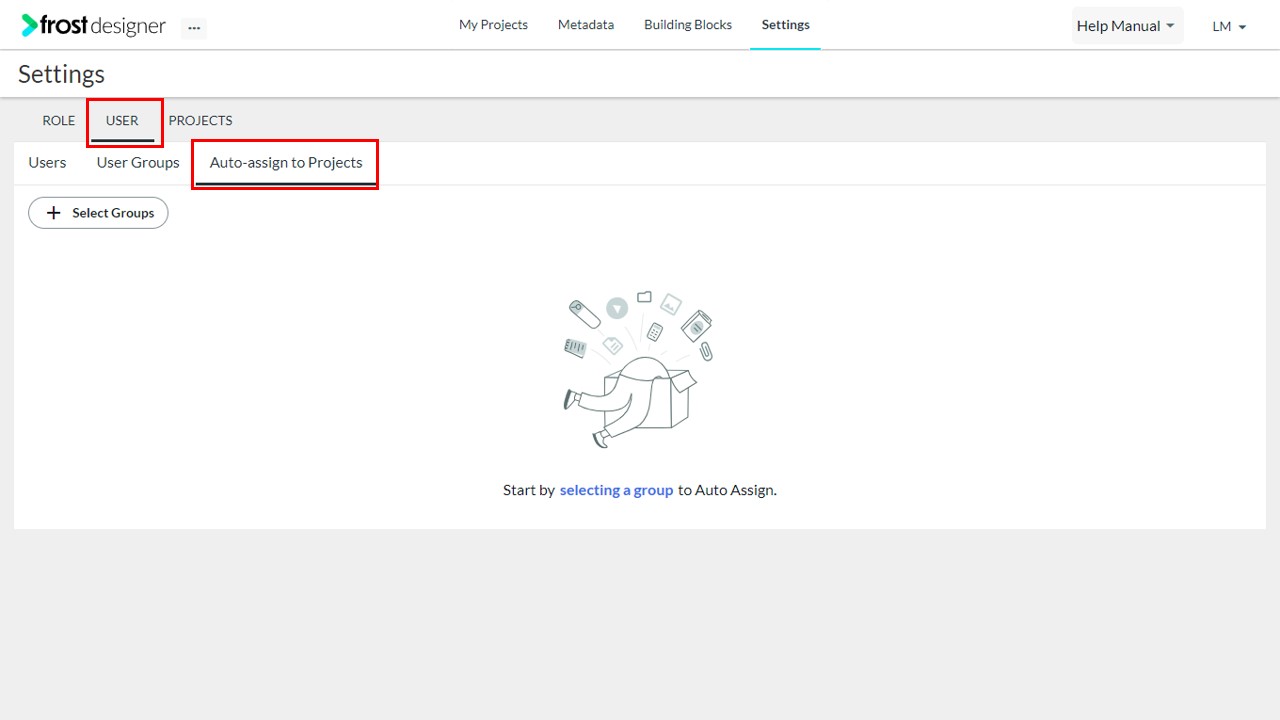Screen dimensions: 1280x720
Task: Select Auto-assign to Projects sub-tab
Action: tap(286, 162)
